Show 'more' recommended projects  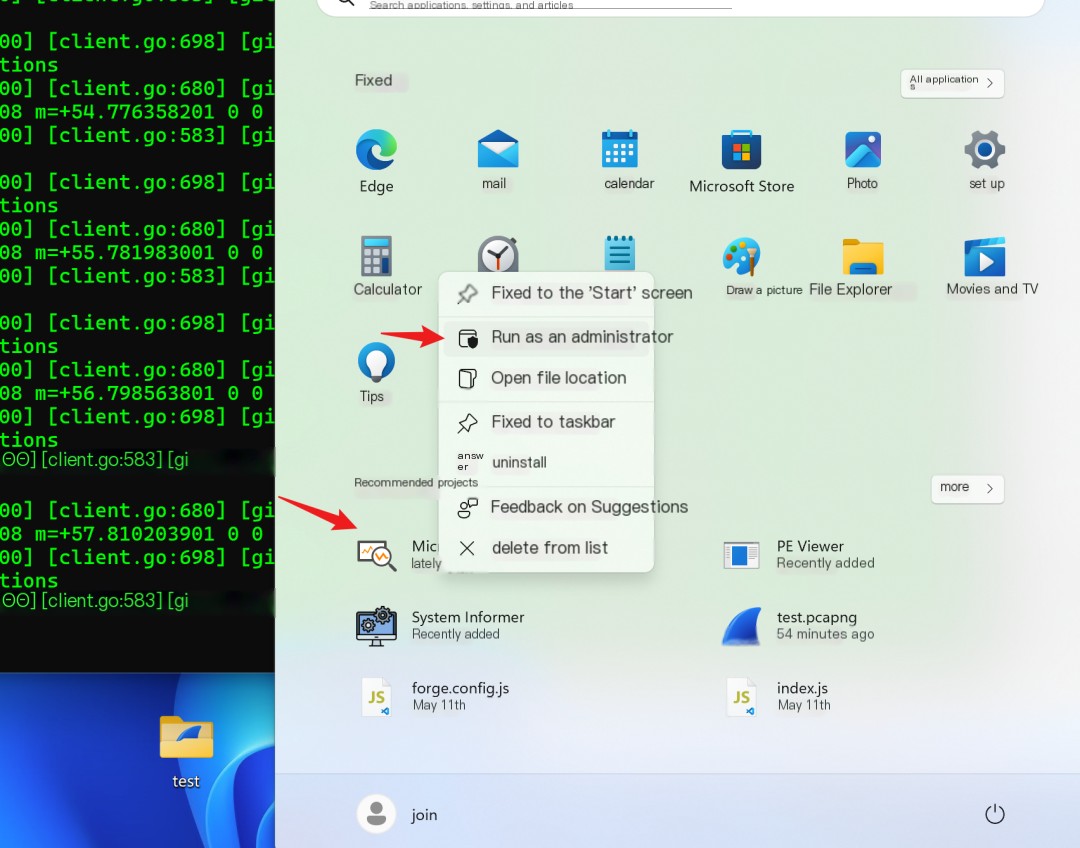[967, 488]
